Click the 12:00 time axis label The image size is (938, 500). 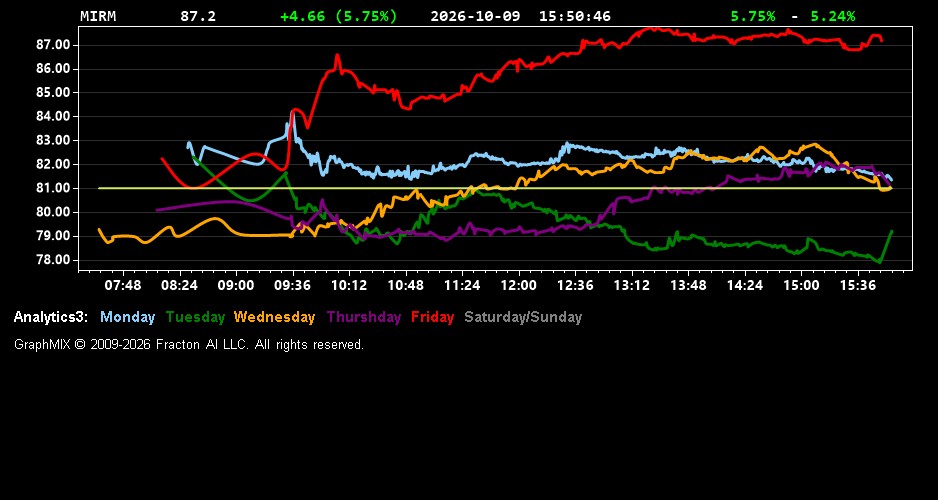tap(519, 286)
